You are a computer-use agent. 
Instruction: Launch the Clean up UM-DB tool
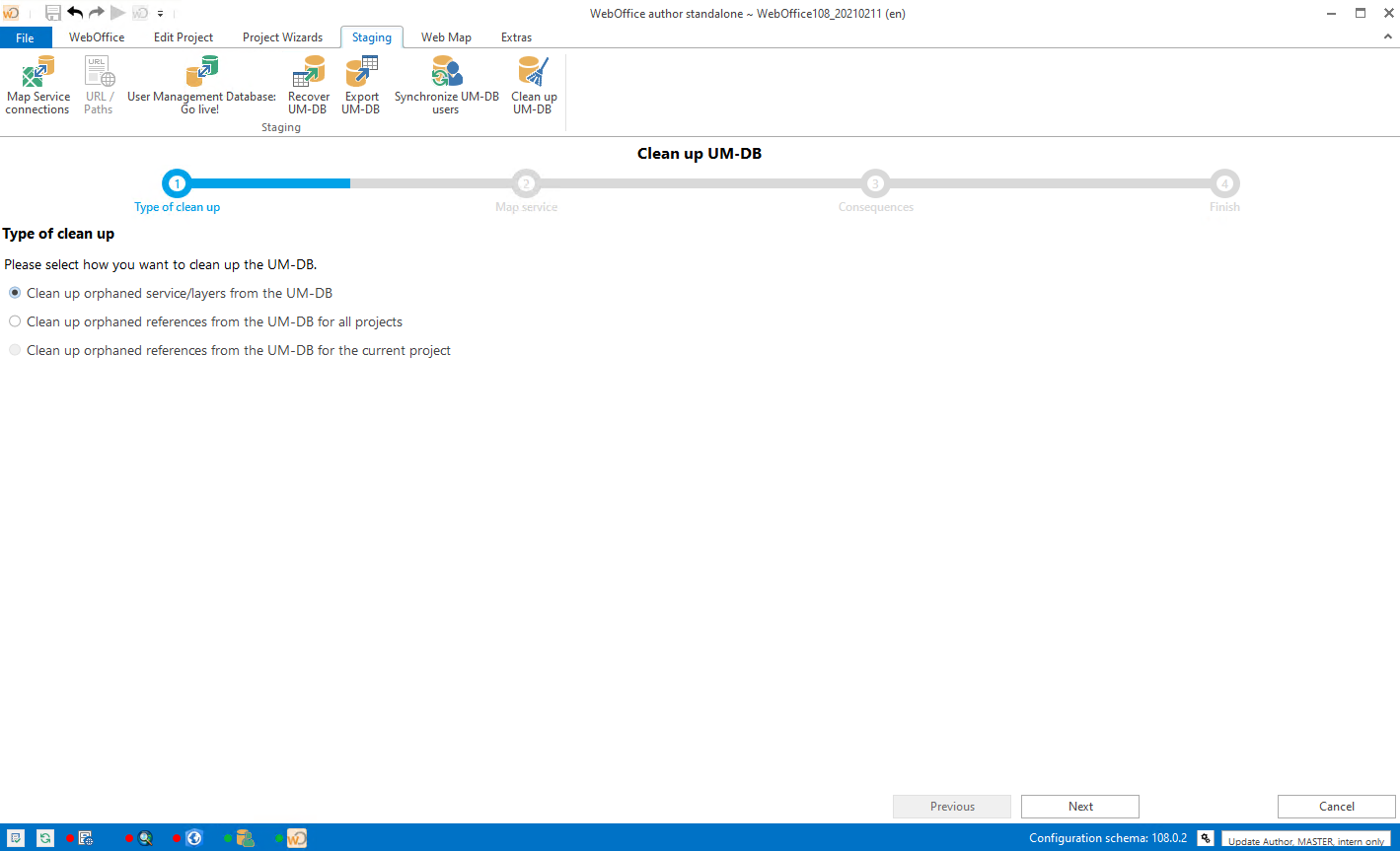click(534, 84)
